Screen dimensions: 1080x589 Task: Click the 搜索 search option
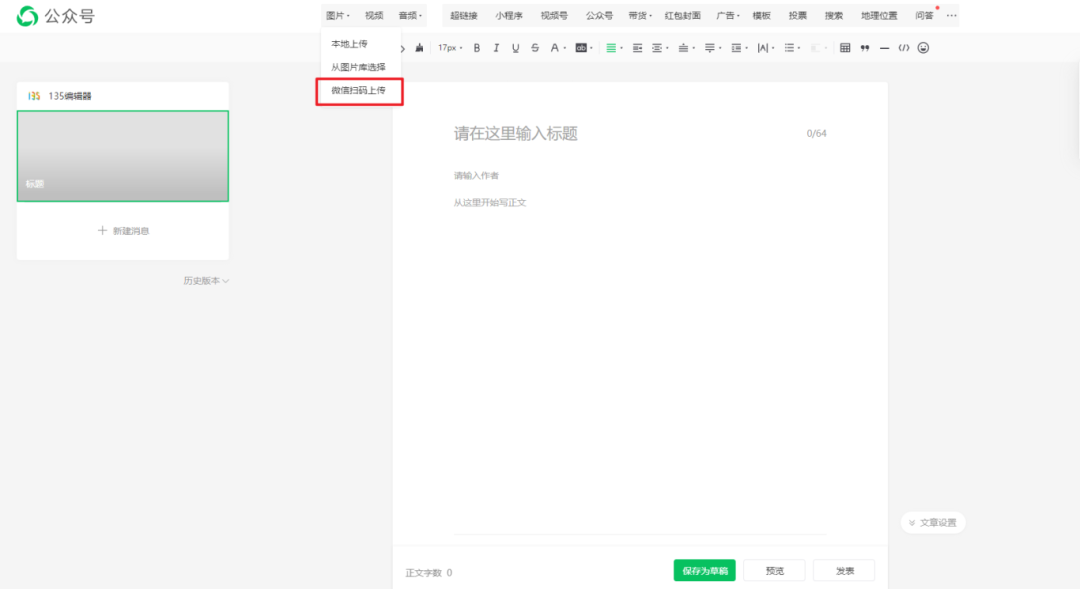coord(834,16)
